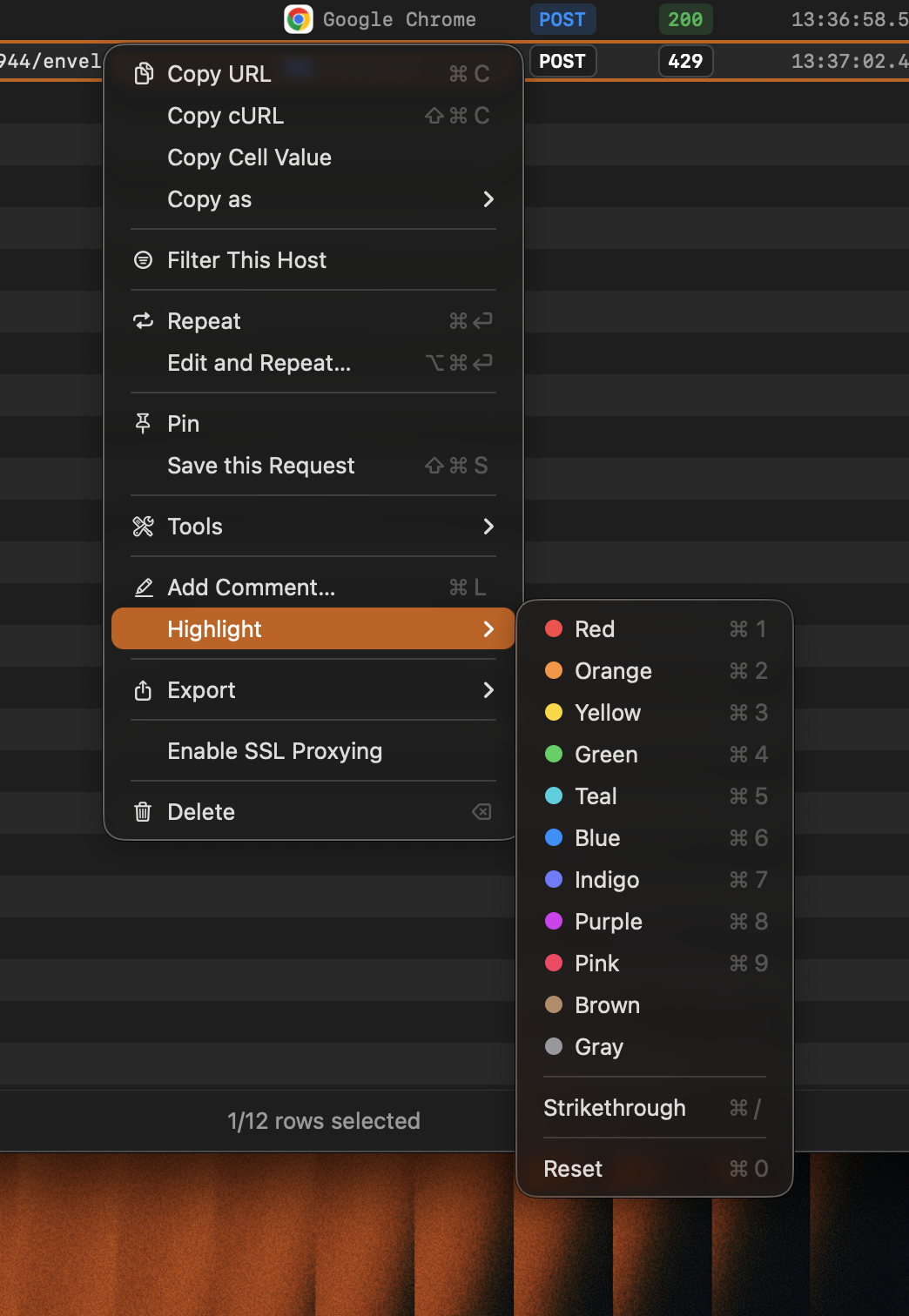Click the Tools wrench icon
The image size is (909, 1316).
tap(143, 527)
